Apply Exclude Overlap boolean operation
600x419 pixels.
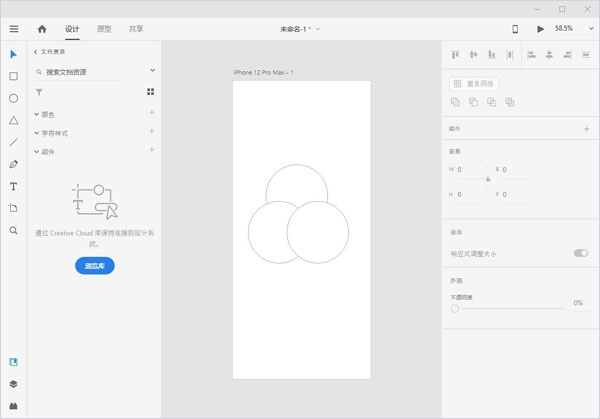510,102
